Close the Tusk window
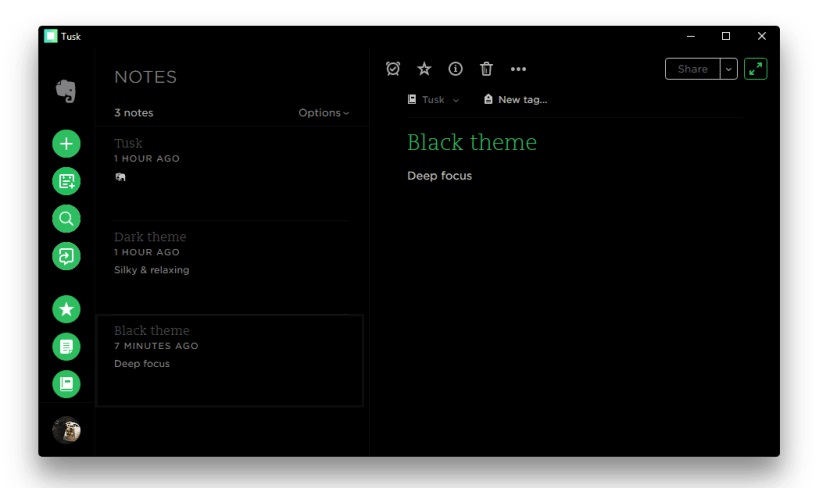Screen dimensions: 819x488 762,36
